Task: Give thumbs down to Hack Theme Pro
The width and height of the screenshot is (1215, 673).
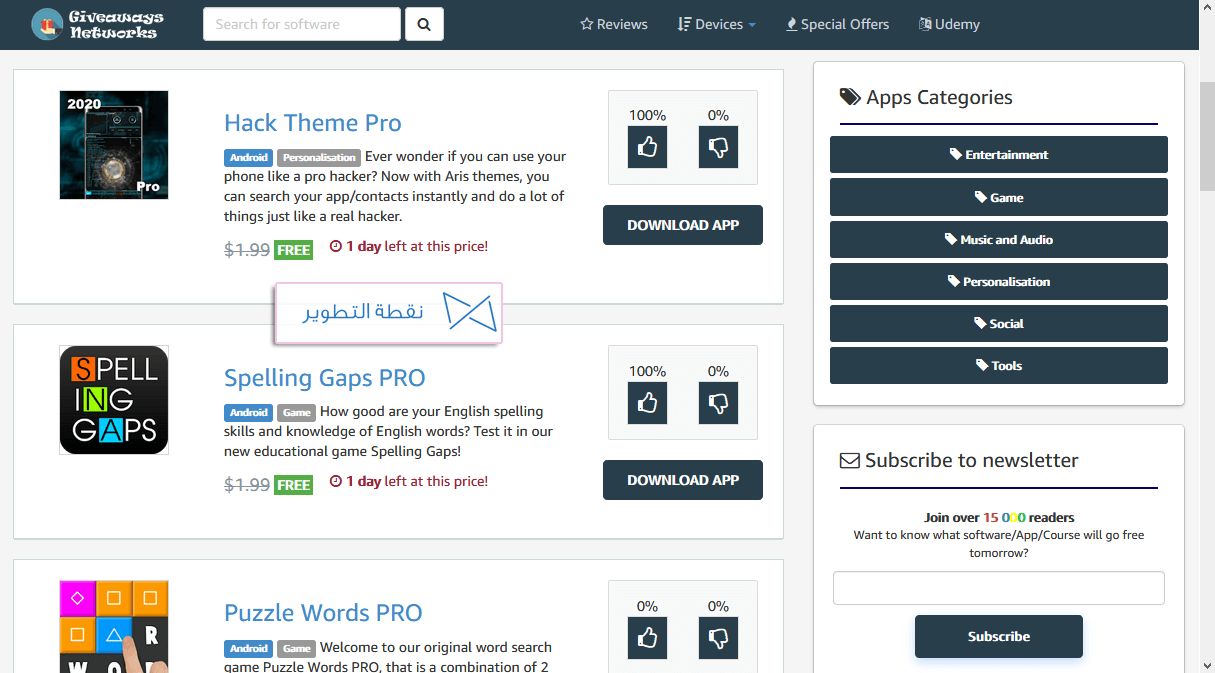Action: (x=718, y=147)
